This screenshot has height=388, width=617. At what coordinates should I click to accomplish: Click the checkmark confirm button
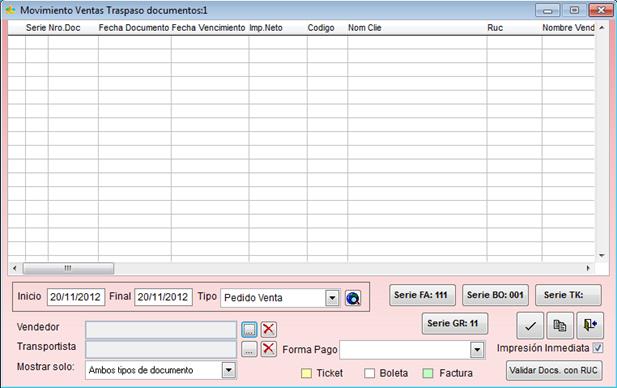530,325
